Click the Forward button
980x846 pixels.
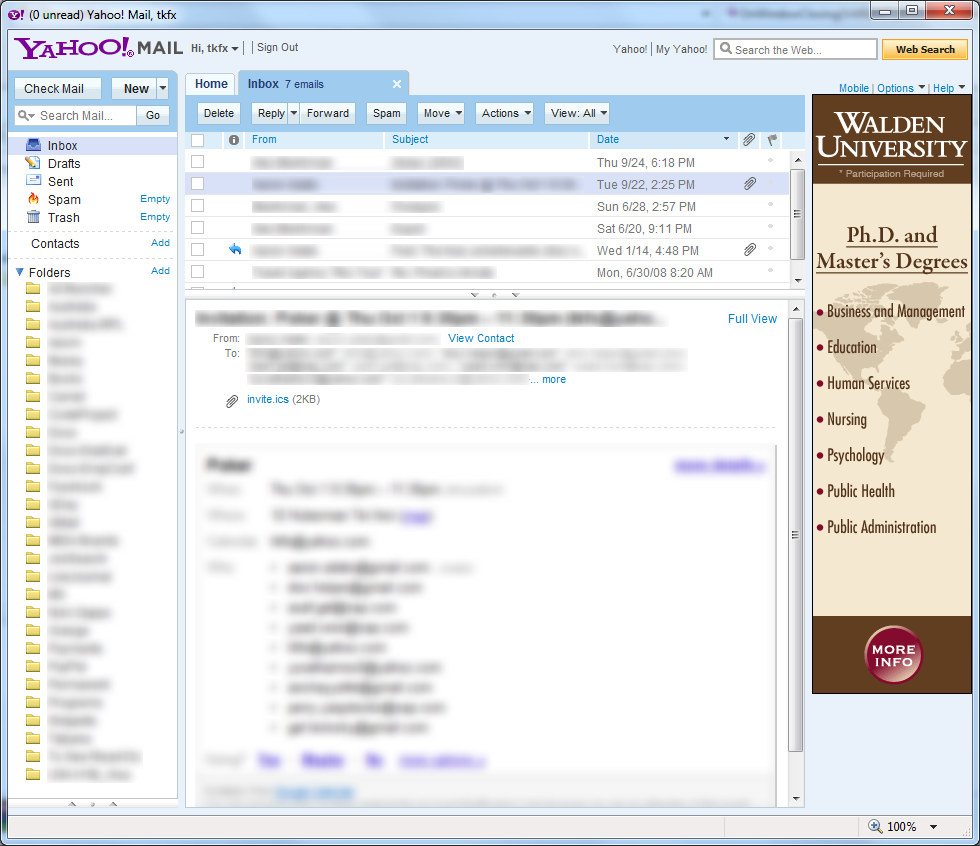pyautogui.click(x=328, y=113)
